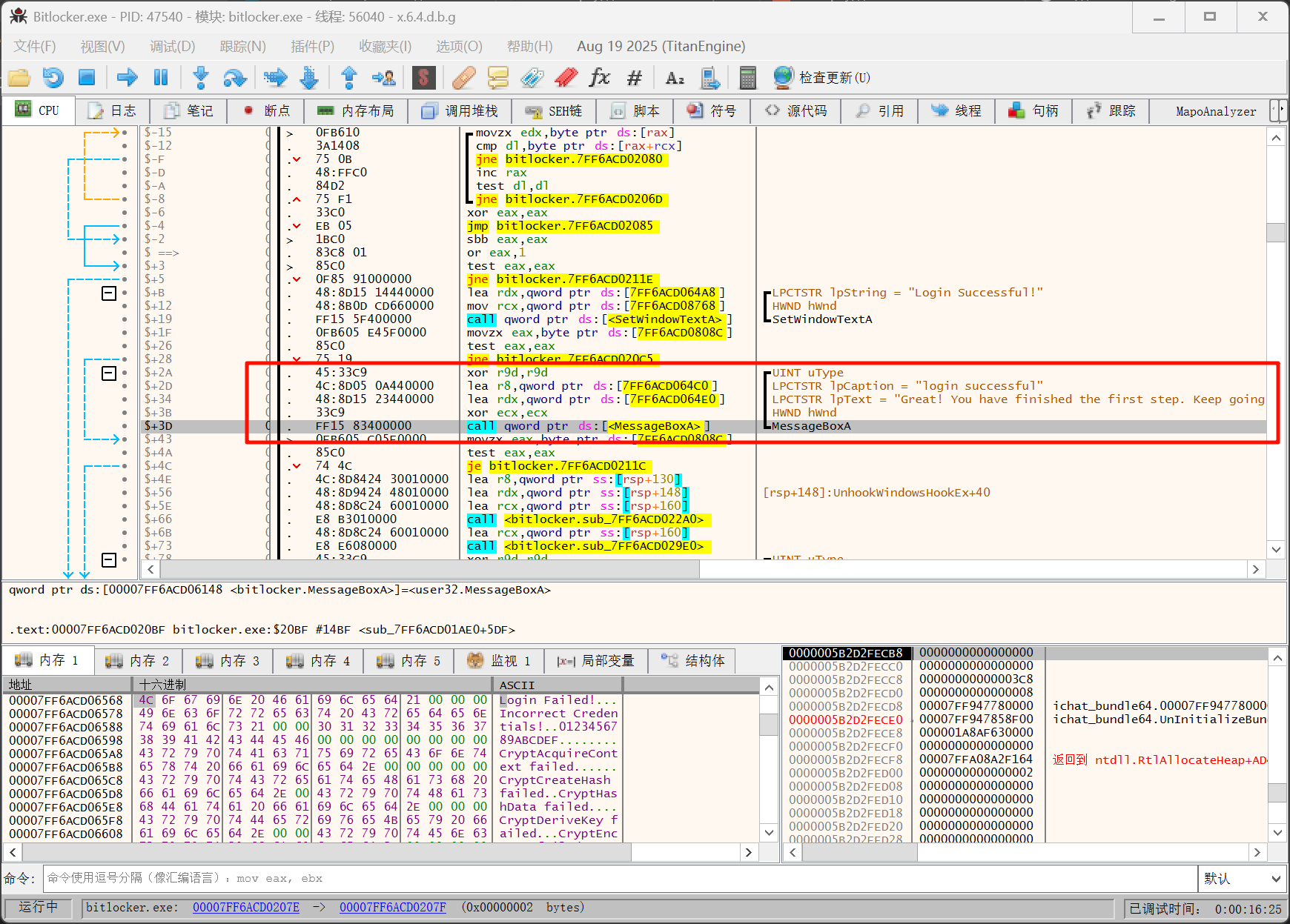
Task: Click the 检查更新(U) button
Action: [x=823, y=78]
